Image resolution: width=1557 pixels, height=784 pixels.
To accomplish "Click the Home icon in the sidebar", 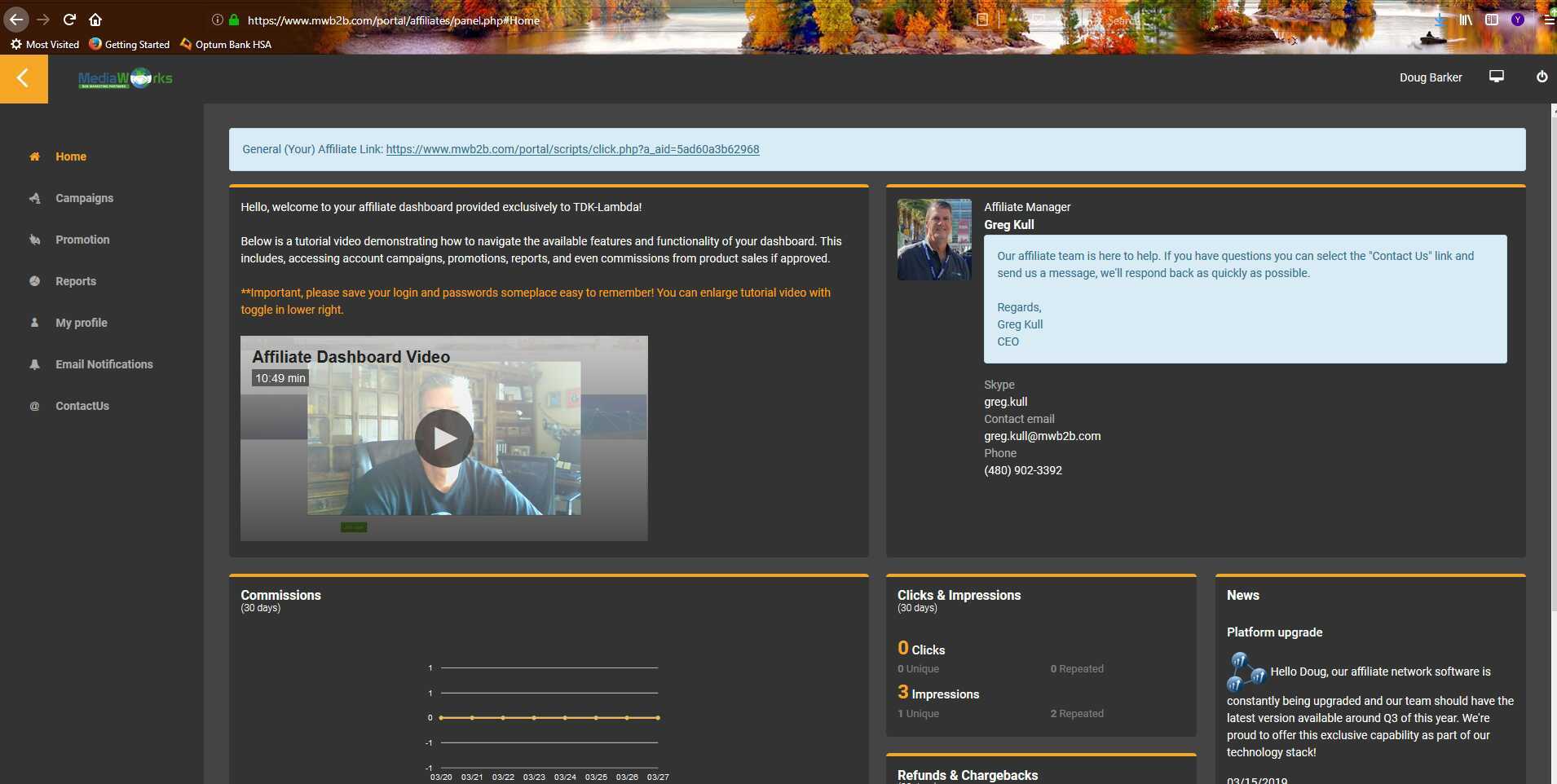I will [x=34, y=156].
